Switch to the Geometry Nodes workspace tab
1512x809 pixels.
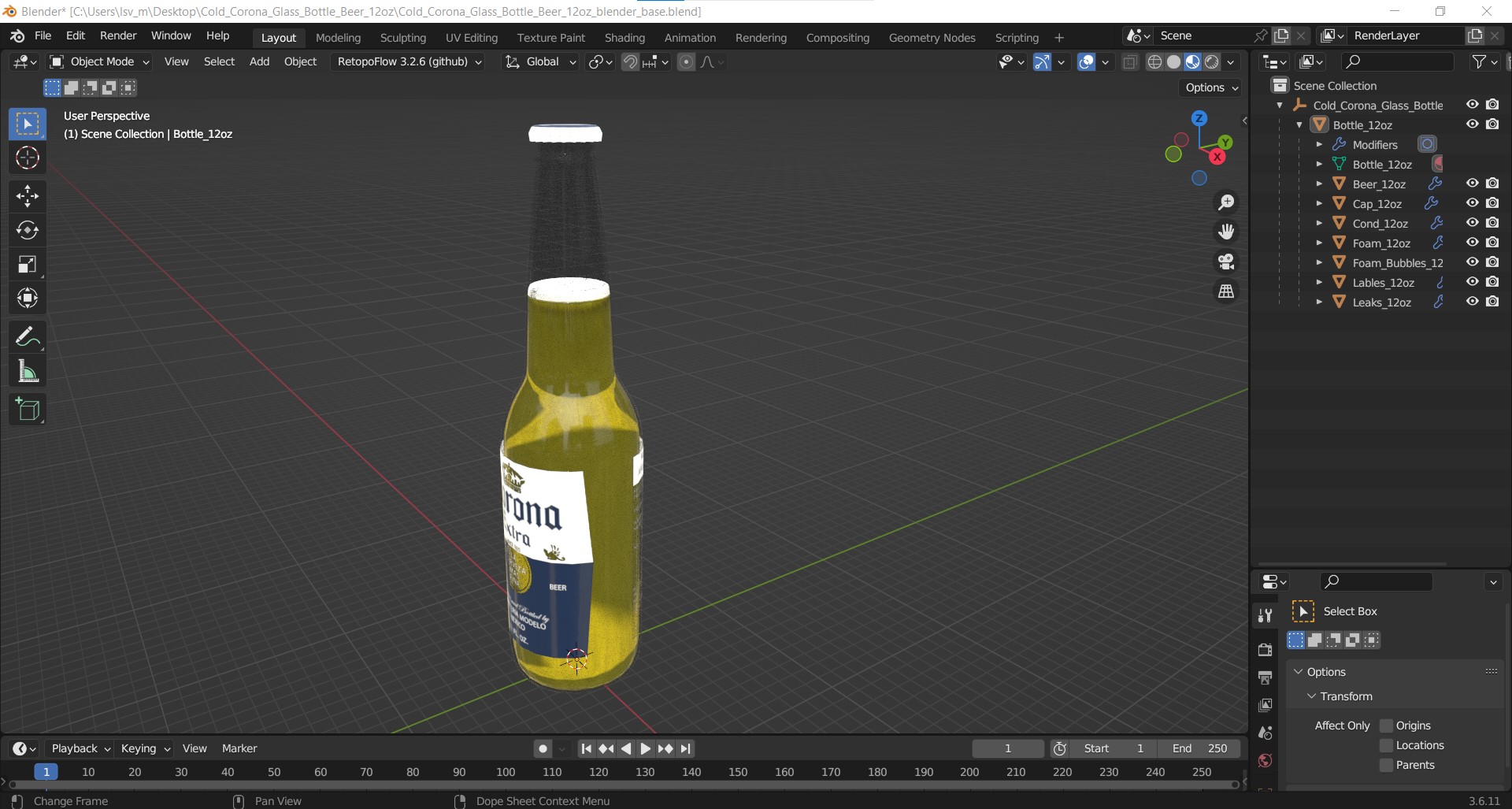tap(932, 38)
